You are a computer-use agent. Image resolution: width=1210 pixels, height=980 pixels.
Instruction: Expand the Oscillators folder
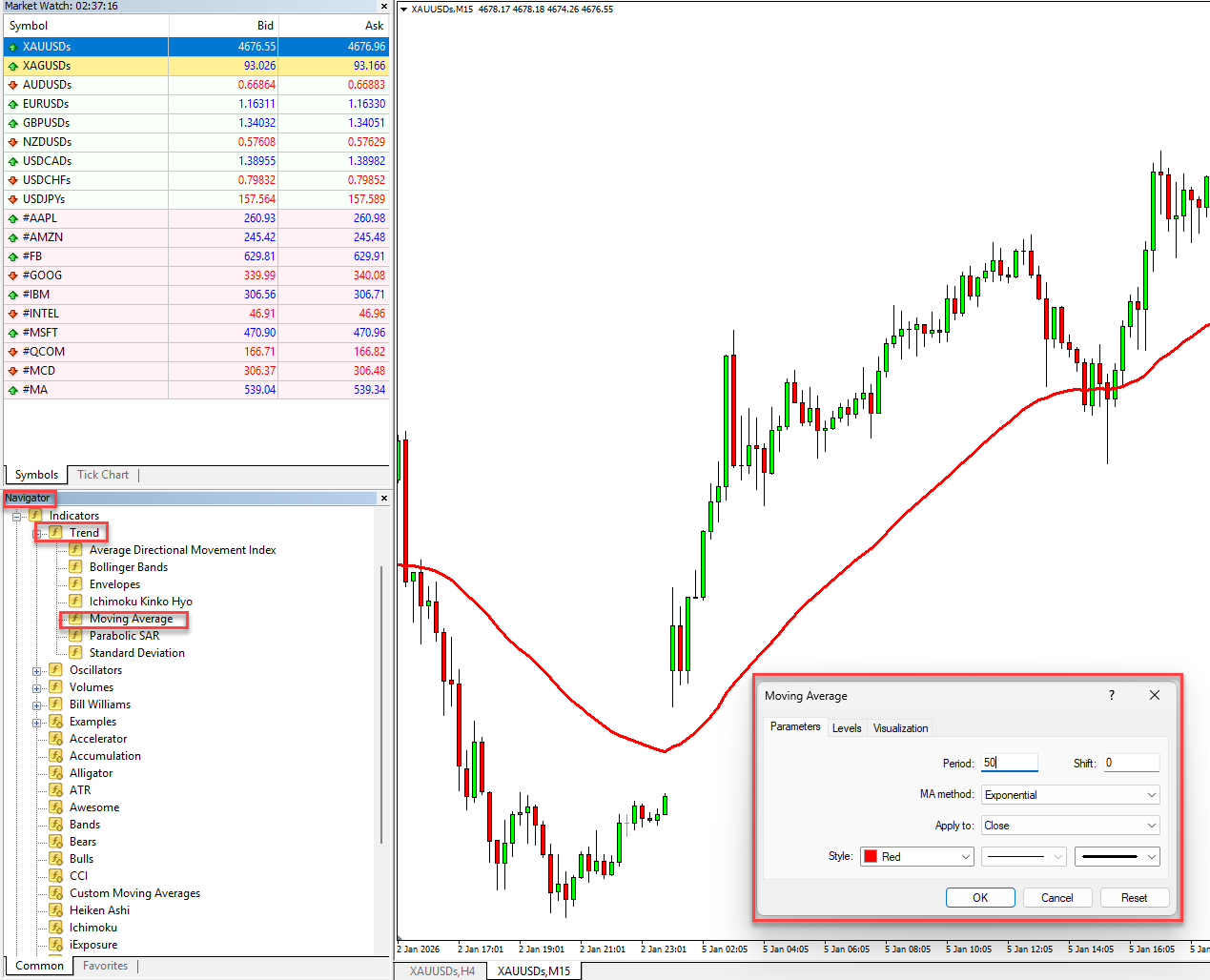tap(37, 671)
